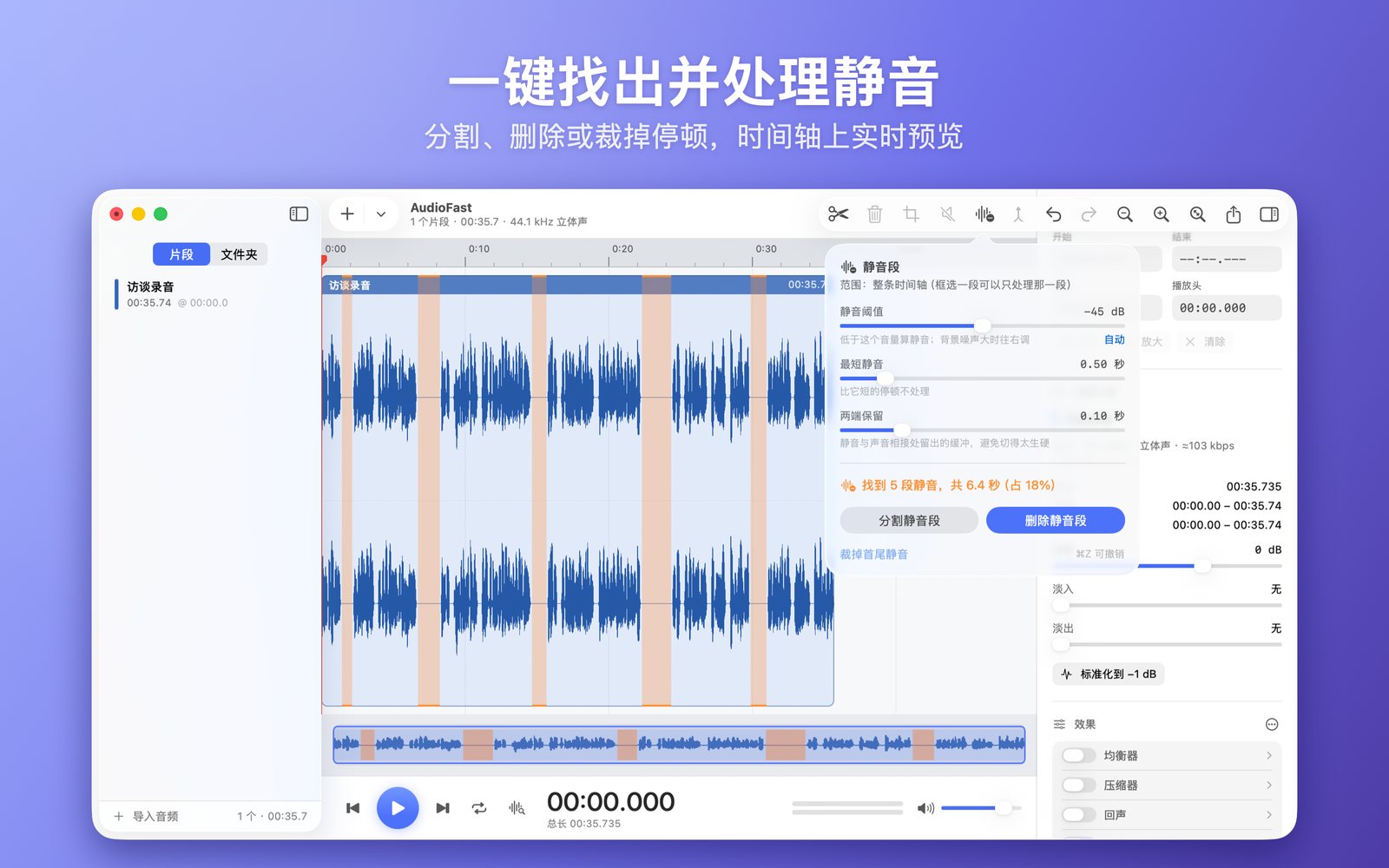Expand the 压缩器 settings chevron
This screenshot has width=1389, height=868.
click(x=1269, y=786)
